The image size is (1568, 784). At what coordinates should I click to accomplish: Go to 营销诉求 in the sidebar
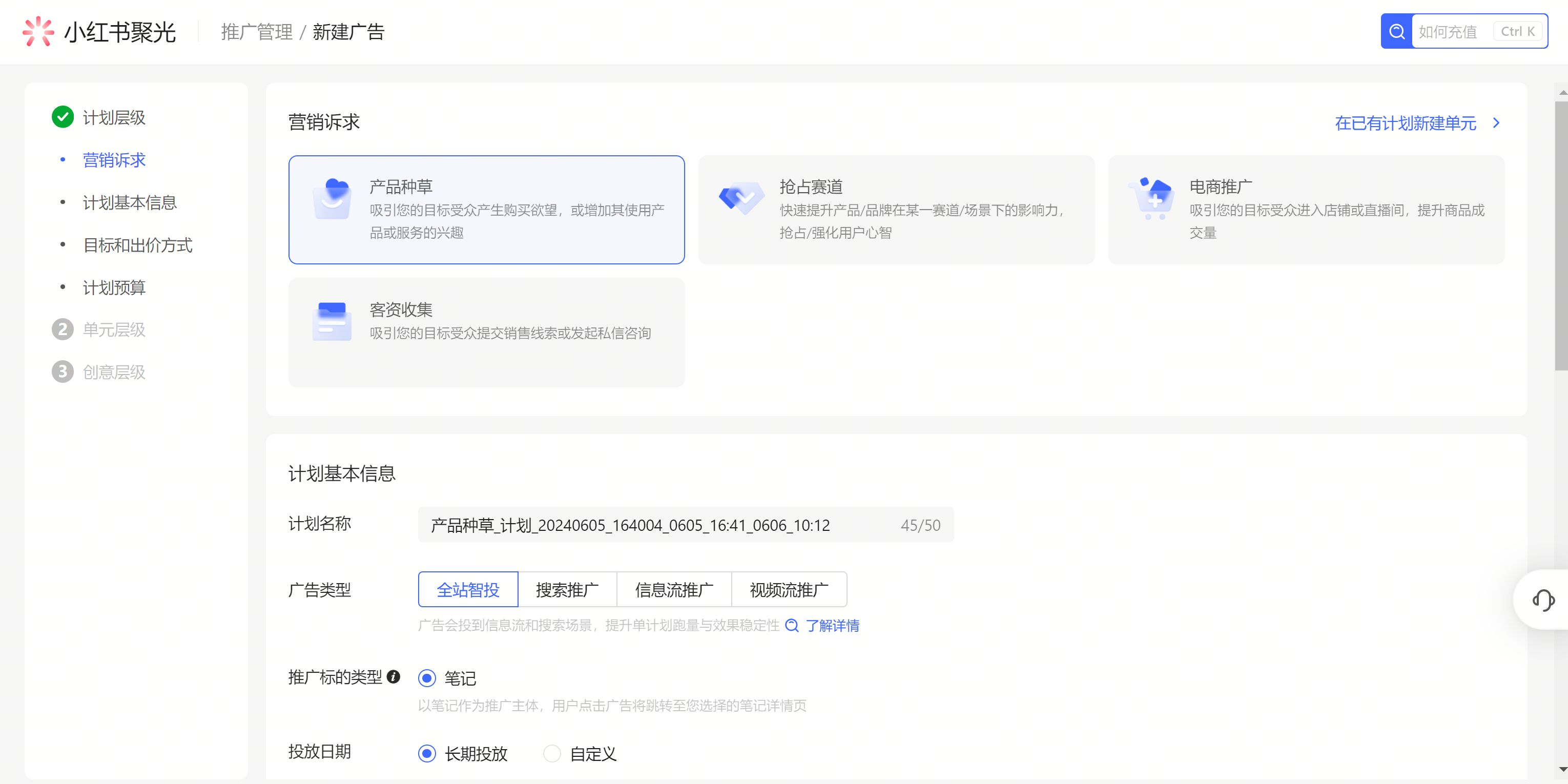(x=114, y=159)
